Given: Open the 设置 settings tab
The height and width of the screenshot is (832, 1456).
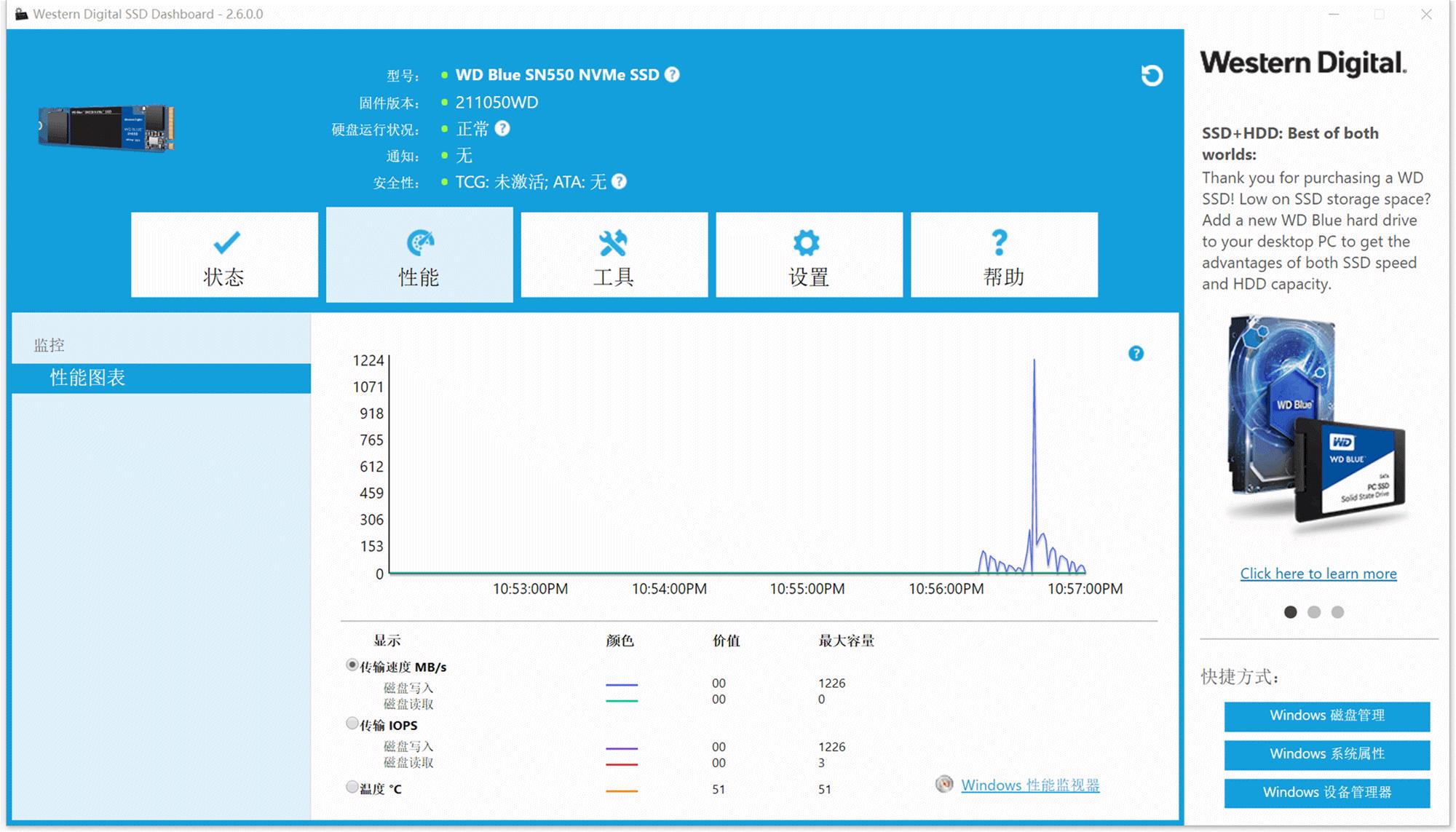Looking at the screenshot, I should [x=809, y=255].
